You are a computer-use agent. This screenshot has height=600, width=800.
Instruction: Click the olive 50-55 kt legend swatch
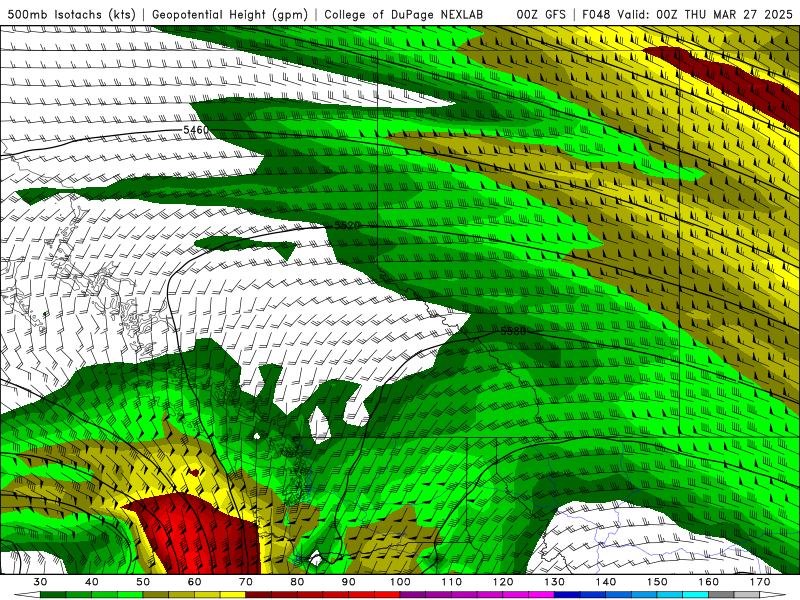[x=156, y=595]
